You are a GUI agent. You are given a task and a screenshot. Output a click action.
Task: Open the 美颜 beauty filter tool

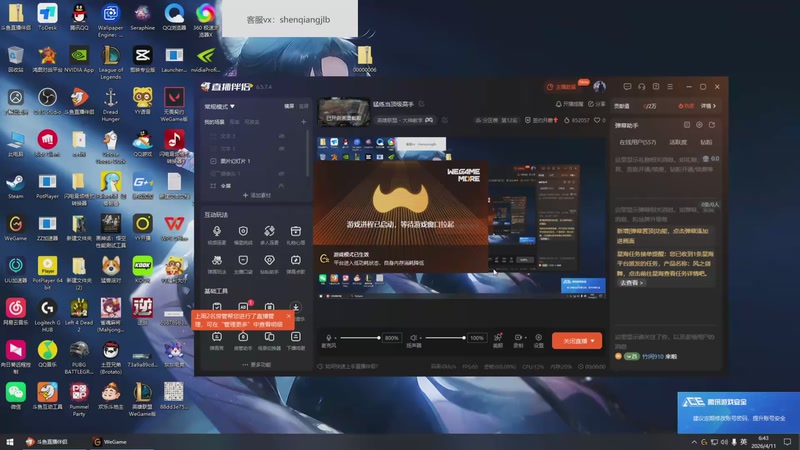(498, 340)
